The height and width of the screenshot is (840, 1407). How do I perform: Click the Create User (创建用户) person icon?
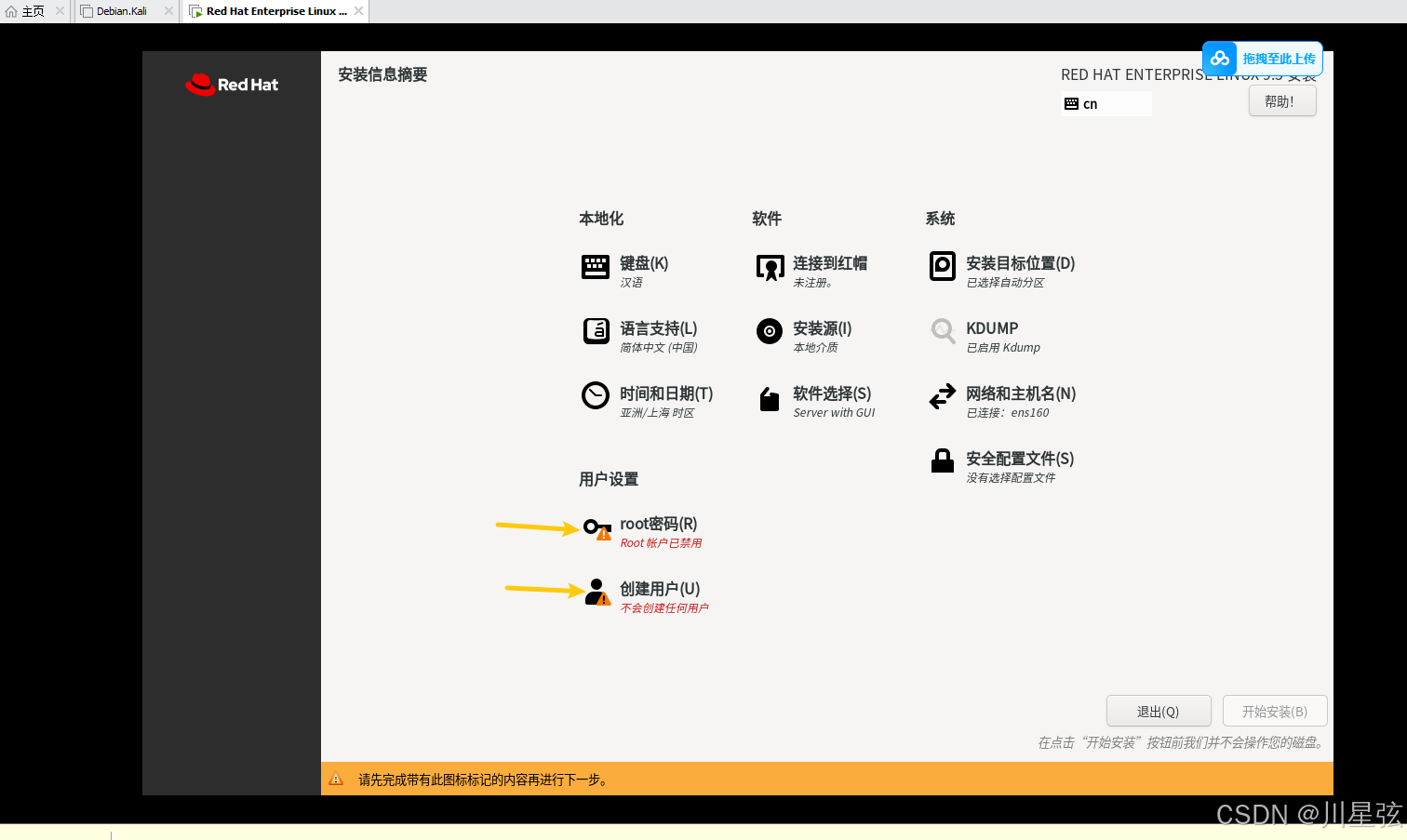click(x=597, y=593)
